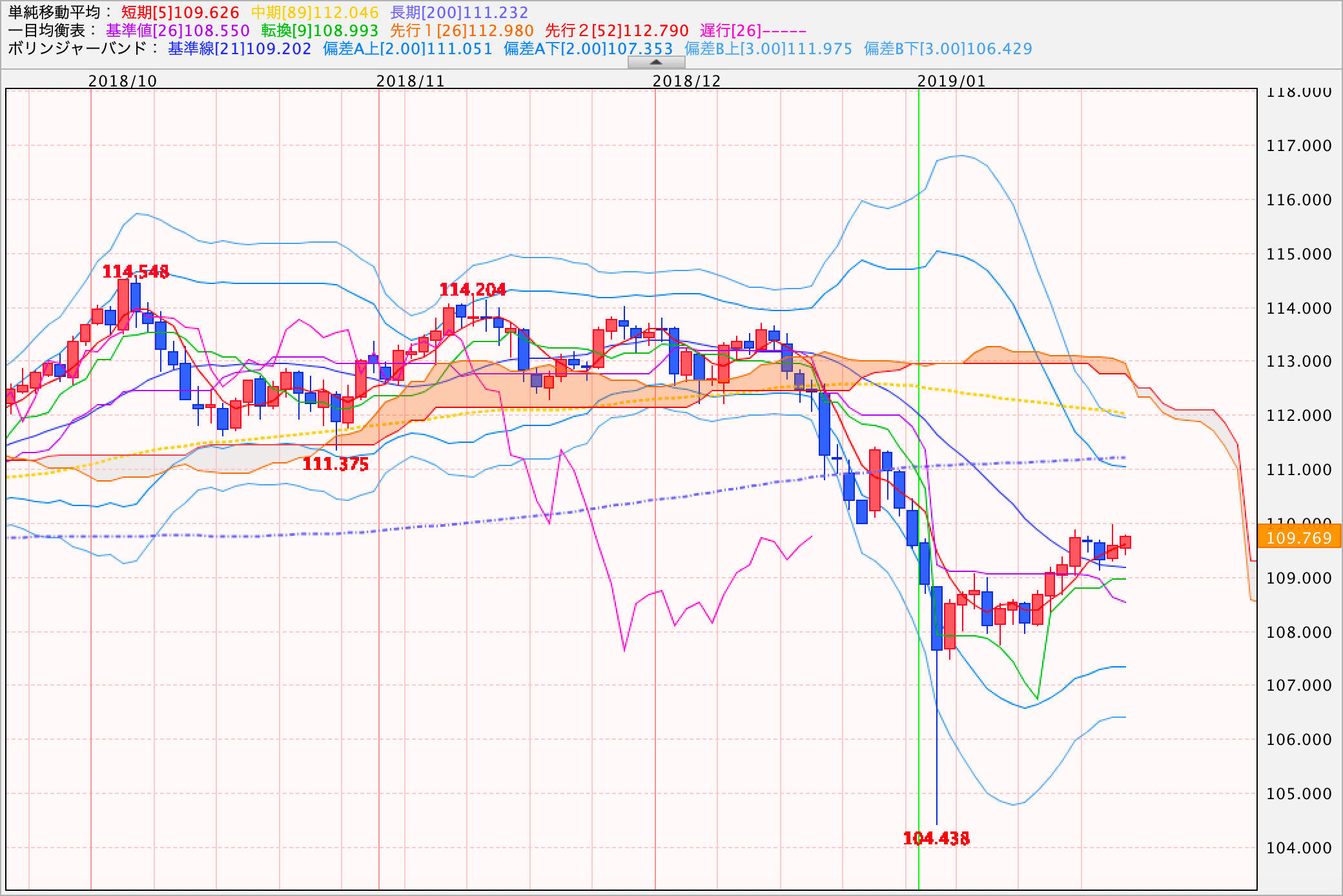
Task: Click the 114.204 high price annotation
Action: point(473,290)
